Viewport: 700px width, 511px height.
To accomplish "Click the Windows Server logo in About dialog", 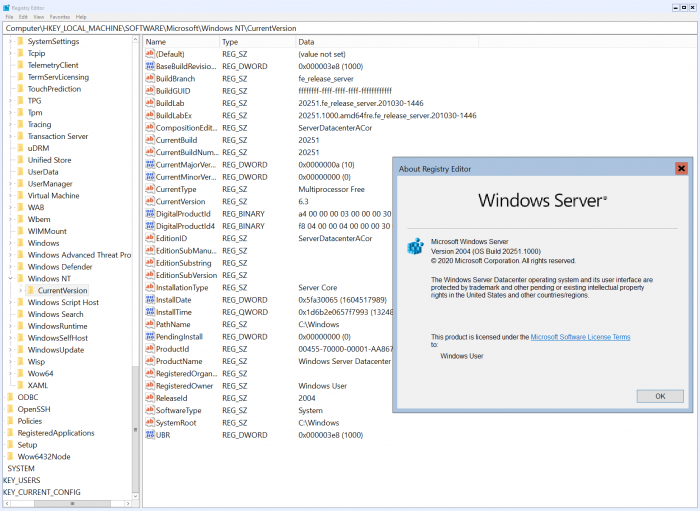I will 542,200.
